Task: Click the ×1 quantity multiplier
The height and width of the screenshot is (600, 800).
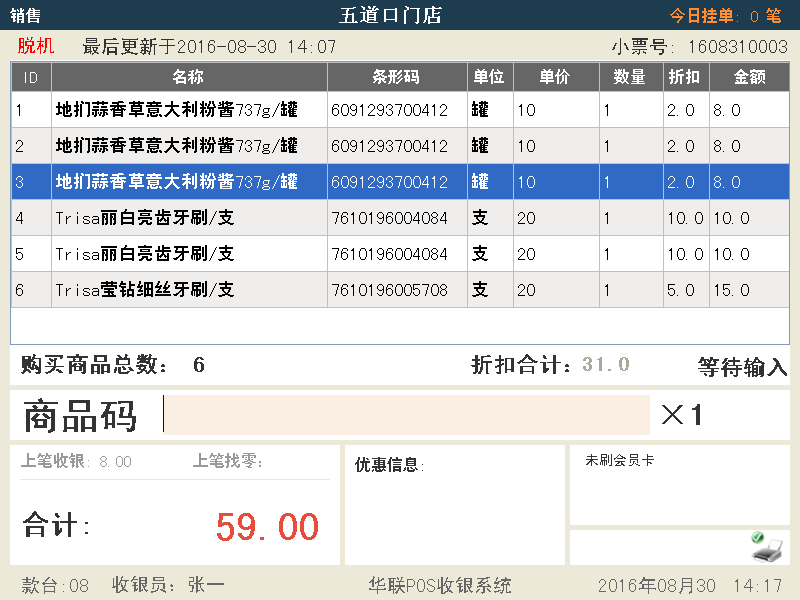Action: pyautogui.click(x=682, y=414)
